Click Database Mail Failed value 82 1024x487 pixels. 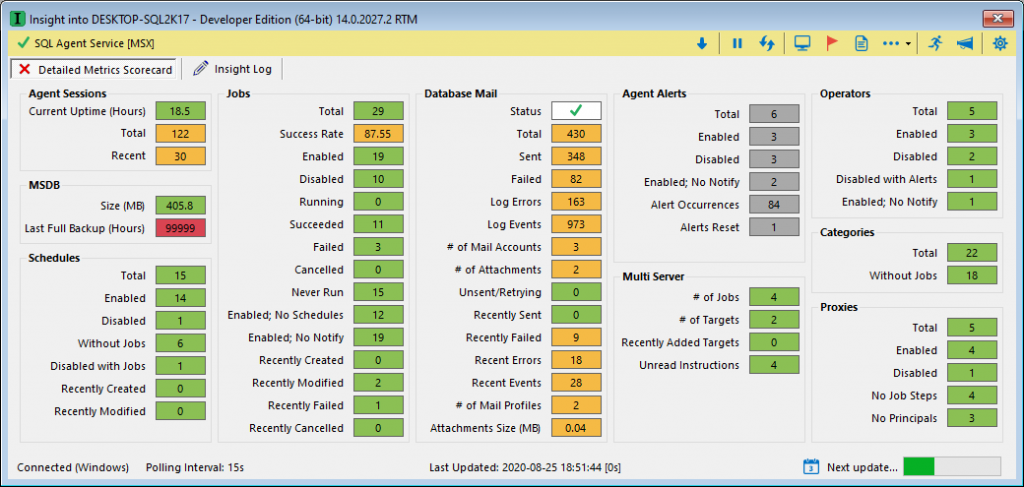click(576, 179)
